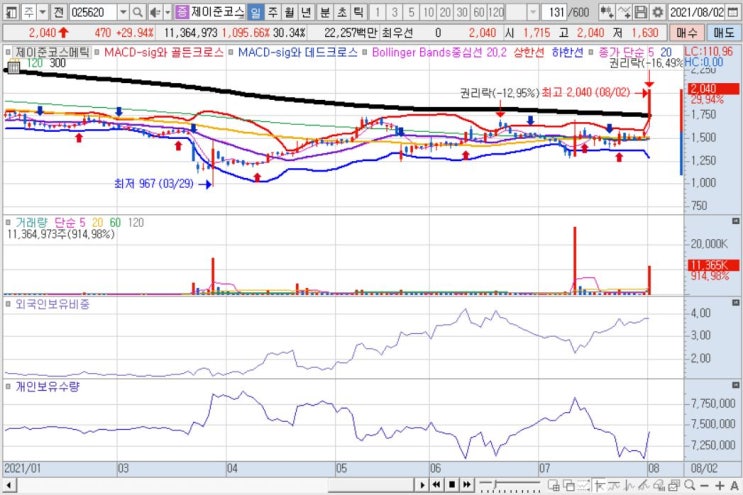Click the table icon under the price legend
The height and width of the screenshot is (495, 743).
tap(13, 67)
